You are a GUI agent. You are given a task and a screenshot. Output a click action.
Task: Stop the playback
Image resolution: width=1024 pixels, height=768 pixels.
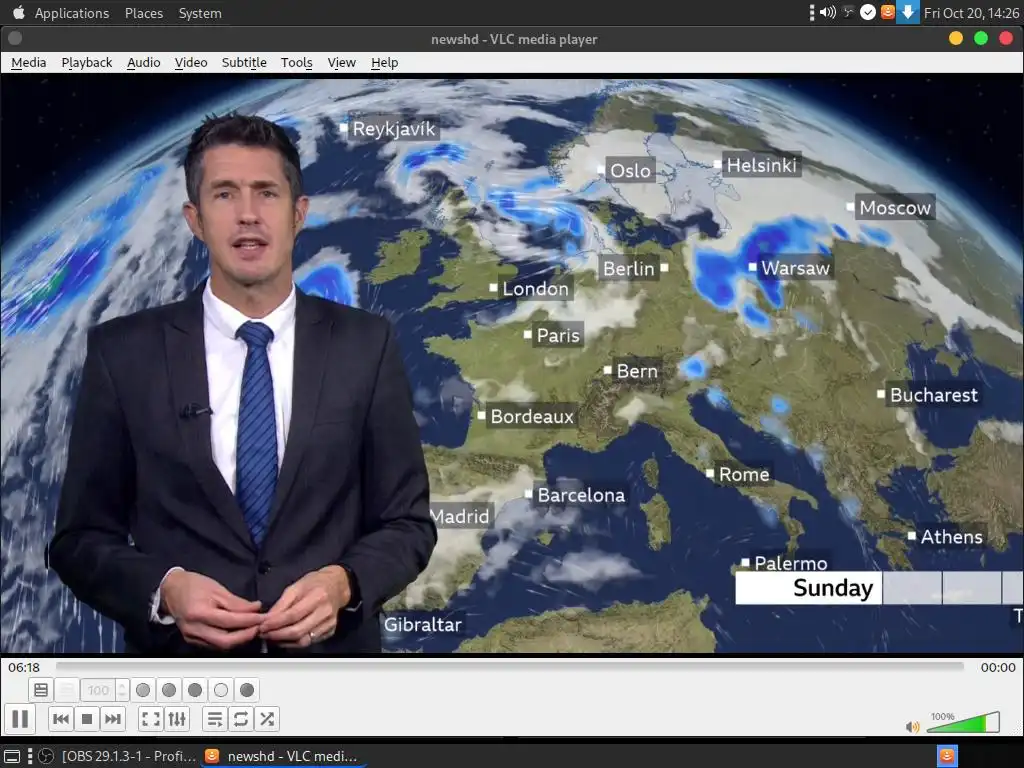point(87,719)
